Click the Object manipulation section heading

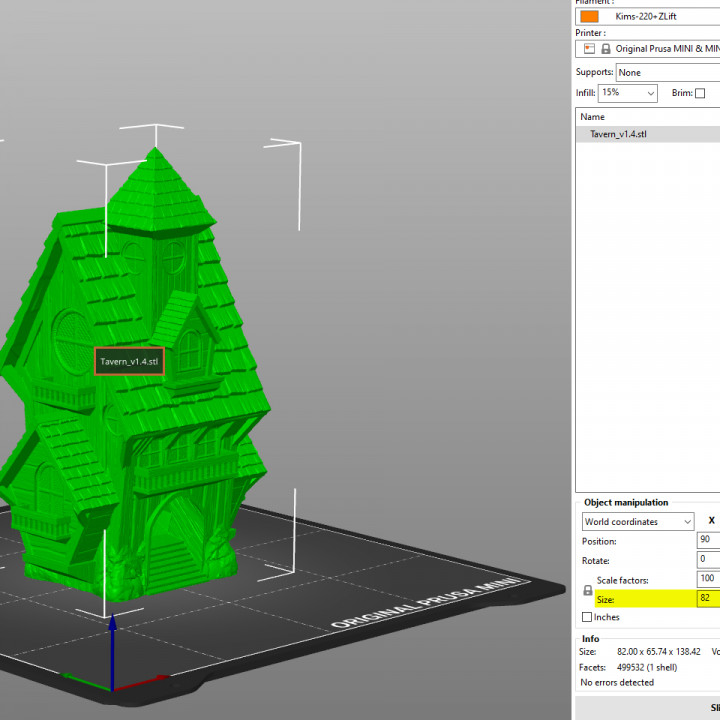[626, 502]
